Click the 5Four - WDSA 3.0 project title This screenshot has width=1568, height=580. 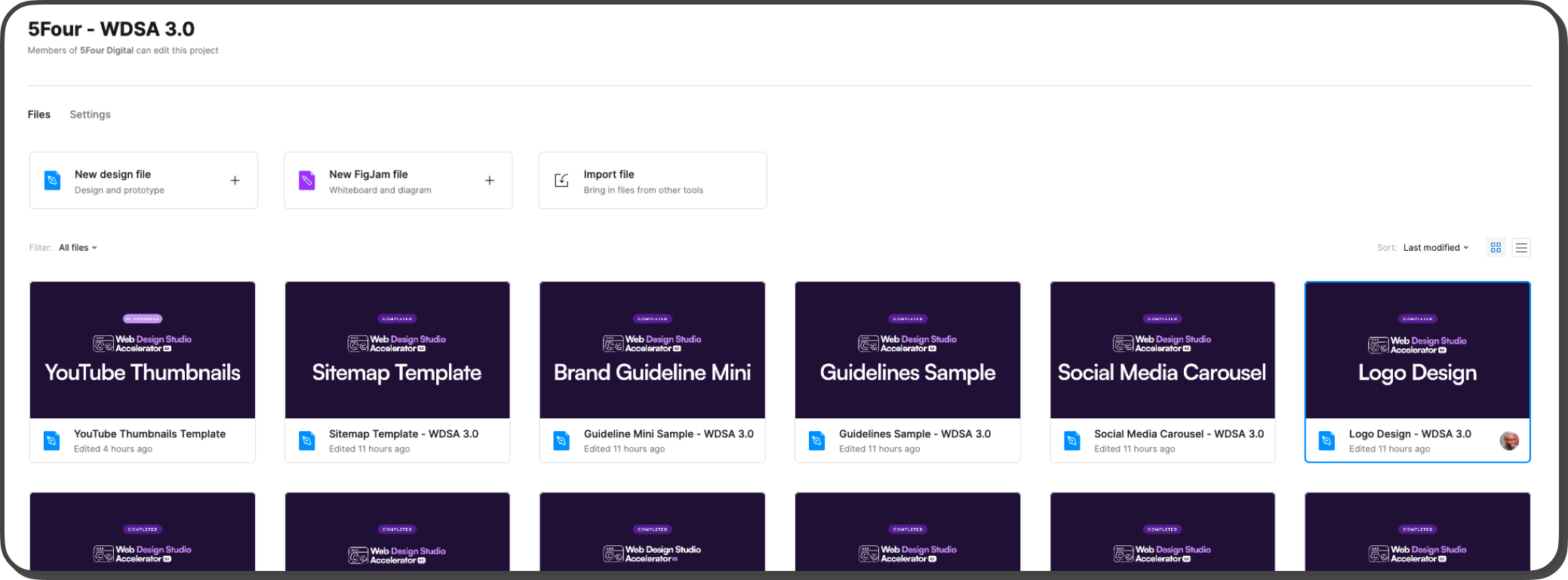point(111,29)
